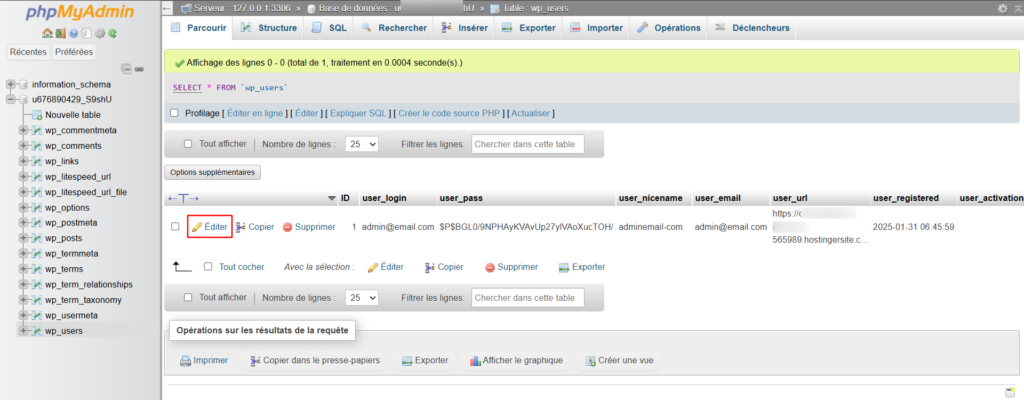Viewport: 1024px width, 400px height.
Task: Click the log out door icon
Action: coord(60,33)
